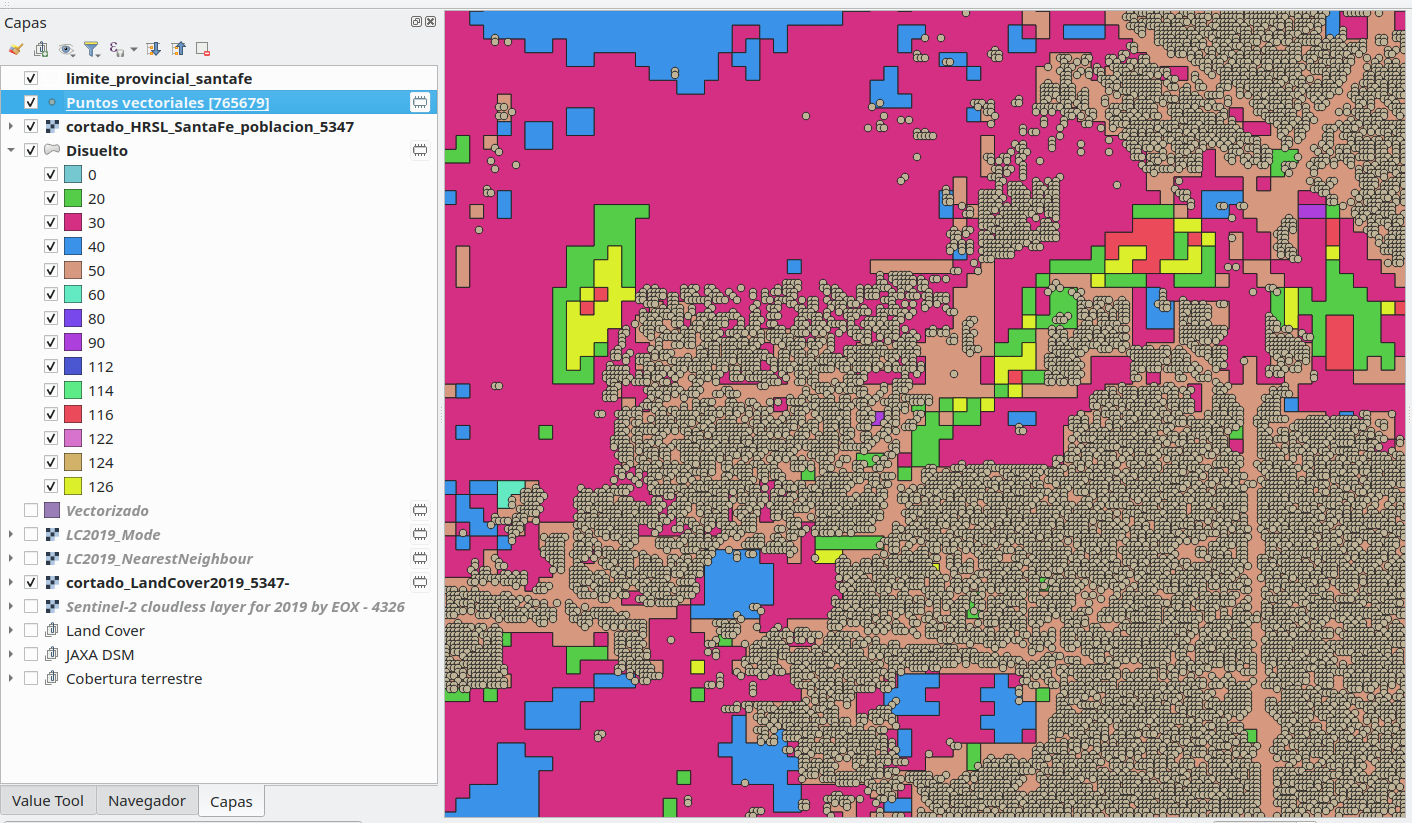Click the purple swatch for class 80
The height and width of the screenshot is (823, 1412).
(73, 318)
